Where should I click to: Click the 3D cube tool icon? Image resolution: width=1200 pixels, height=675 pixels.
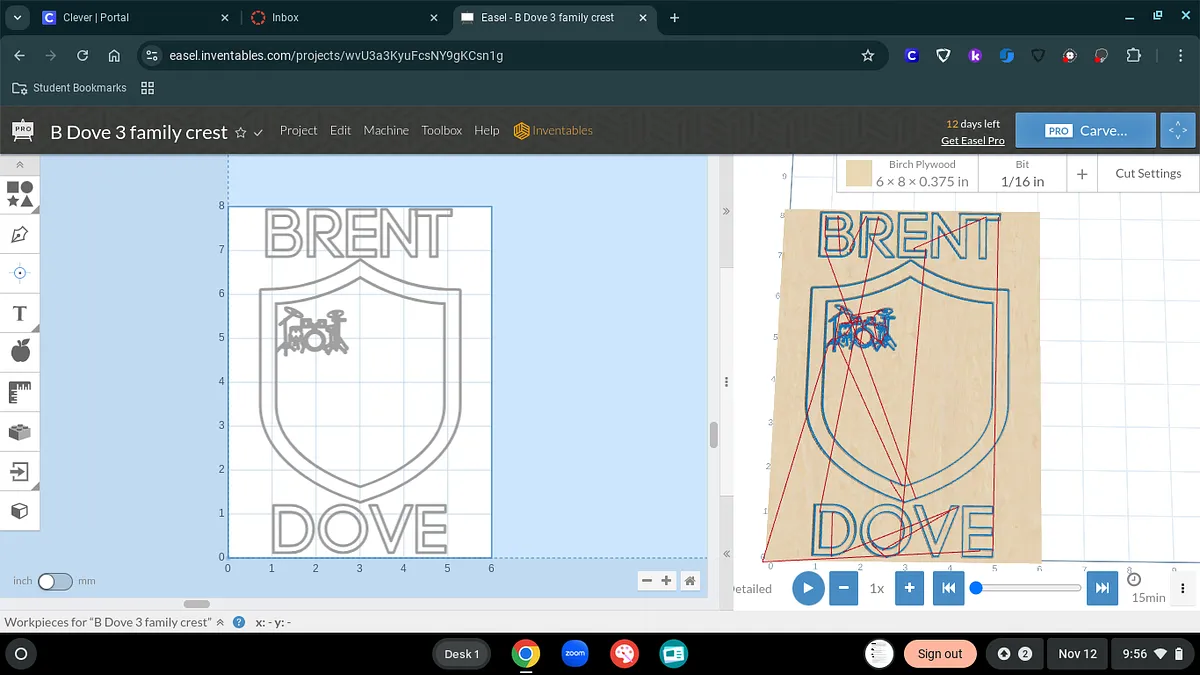pyautogui.click(x=20, y=511)
